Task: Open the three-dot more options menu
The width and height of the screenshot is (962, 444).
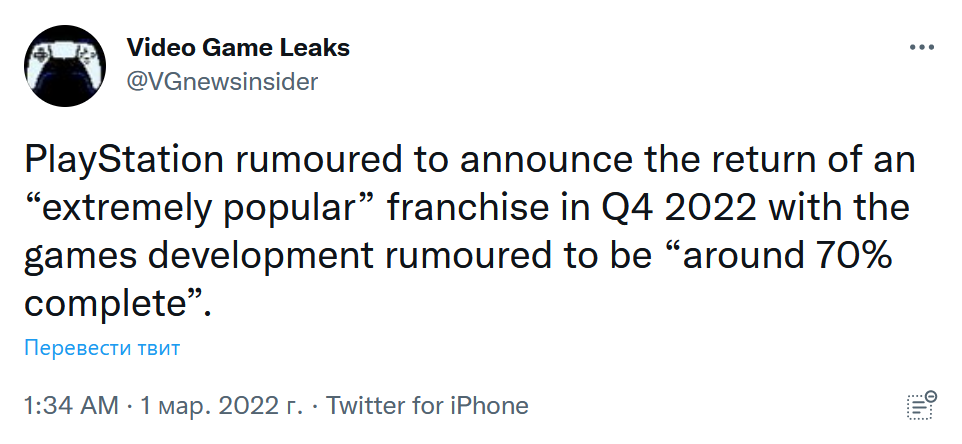Action: pos(922,47)
